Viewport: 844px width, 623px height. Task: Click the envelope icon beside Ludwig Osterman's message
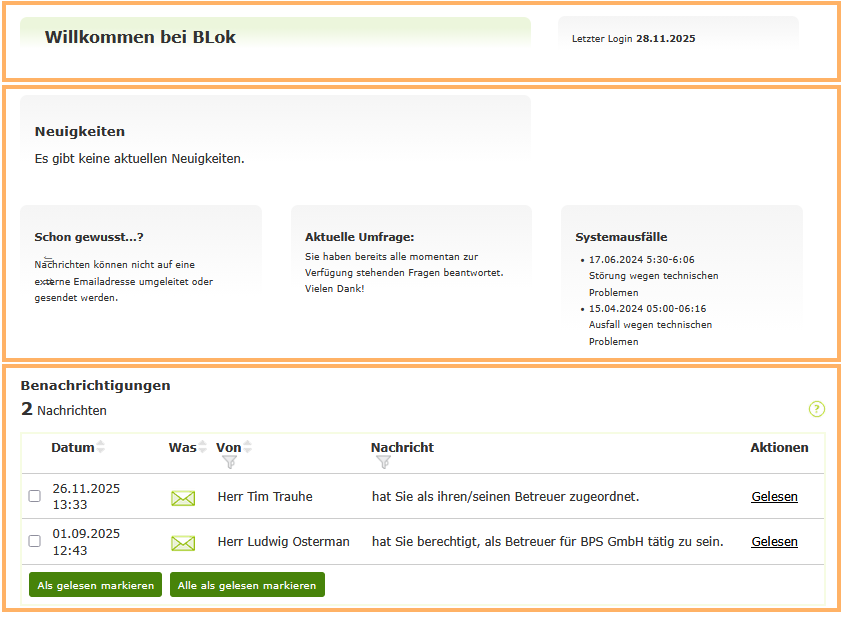[183, 542]
